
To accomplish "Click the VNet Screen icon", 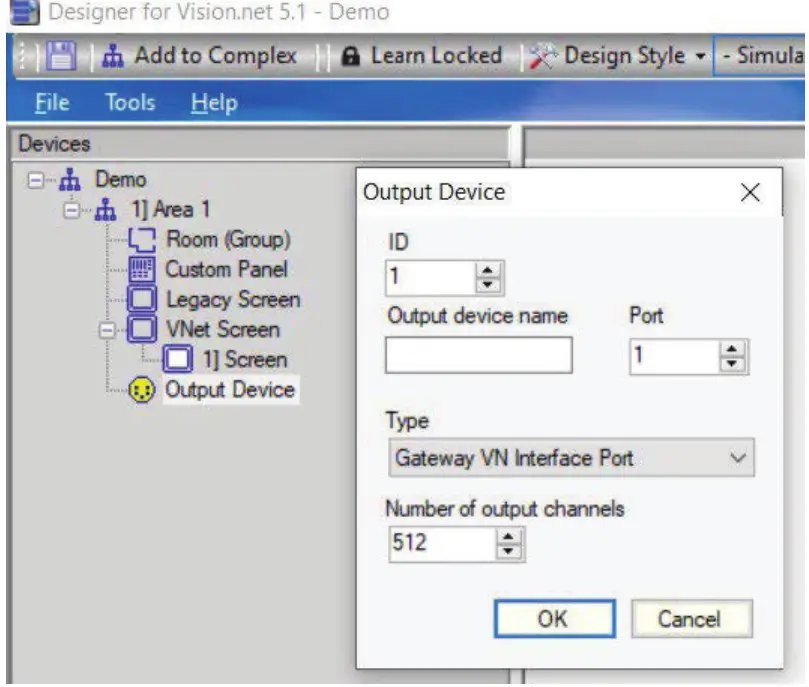I will click(x=142, y=329).
